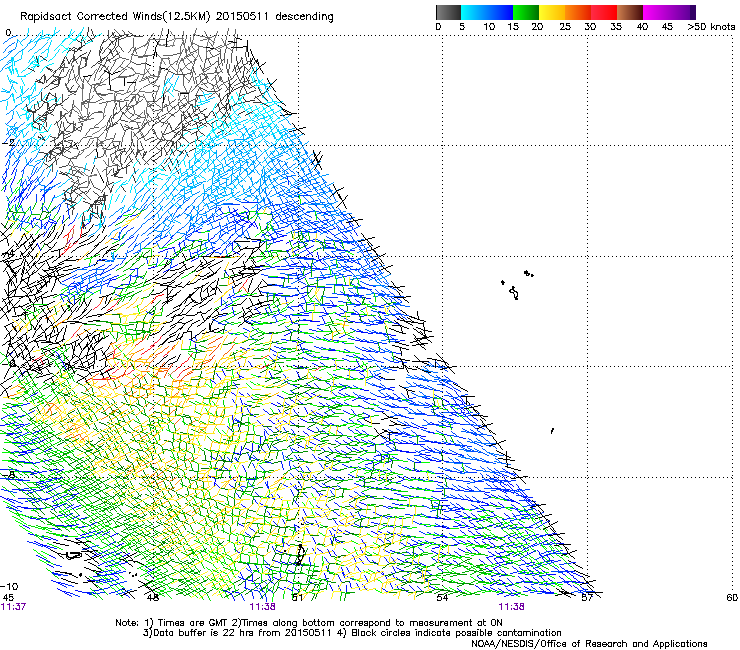The image size is (740, 650).
Task: Click the yellow 20-25 knots legend swatch
Action: pos(552,12)
